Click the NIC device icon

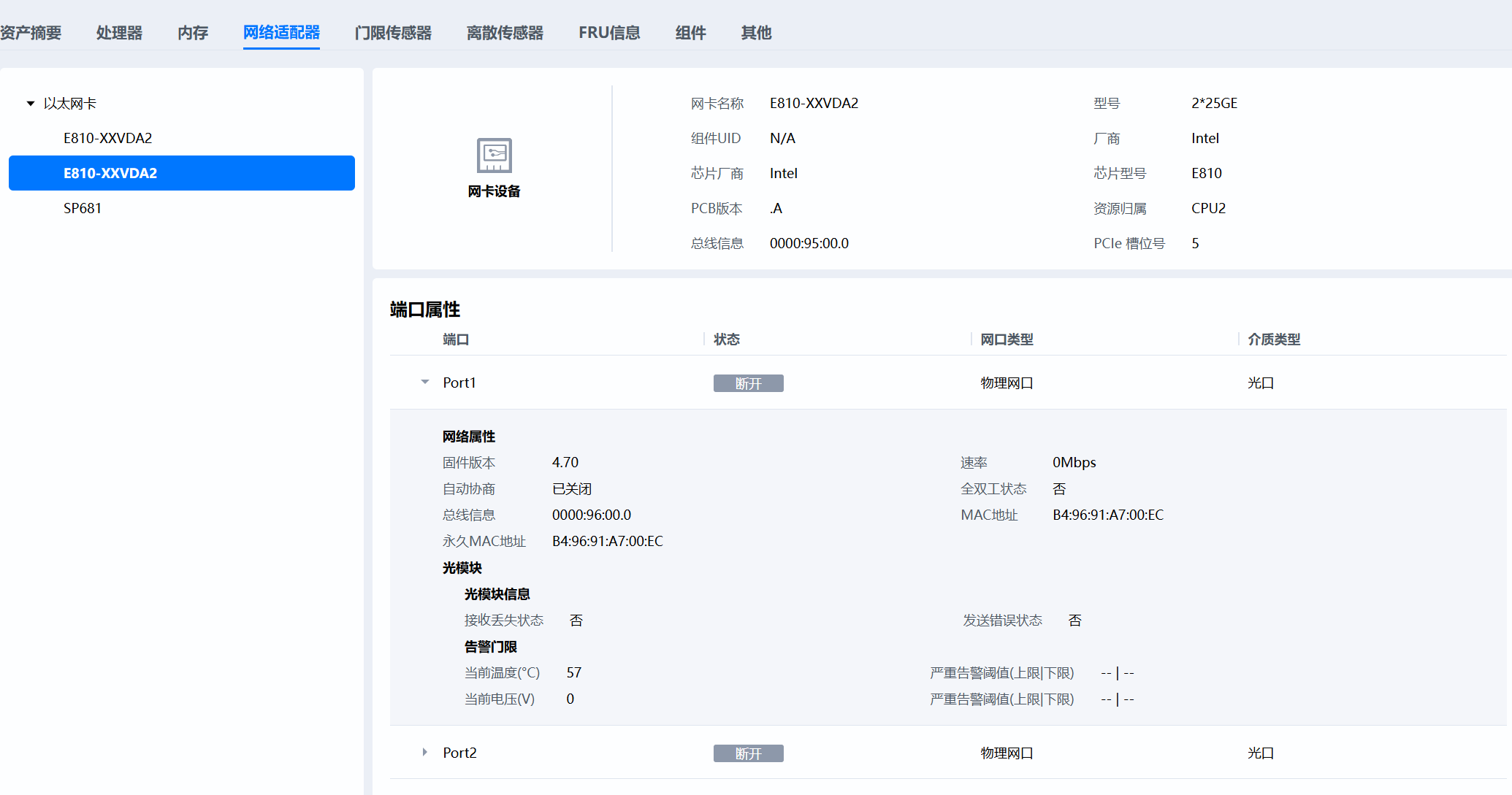point(494,155)
